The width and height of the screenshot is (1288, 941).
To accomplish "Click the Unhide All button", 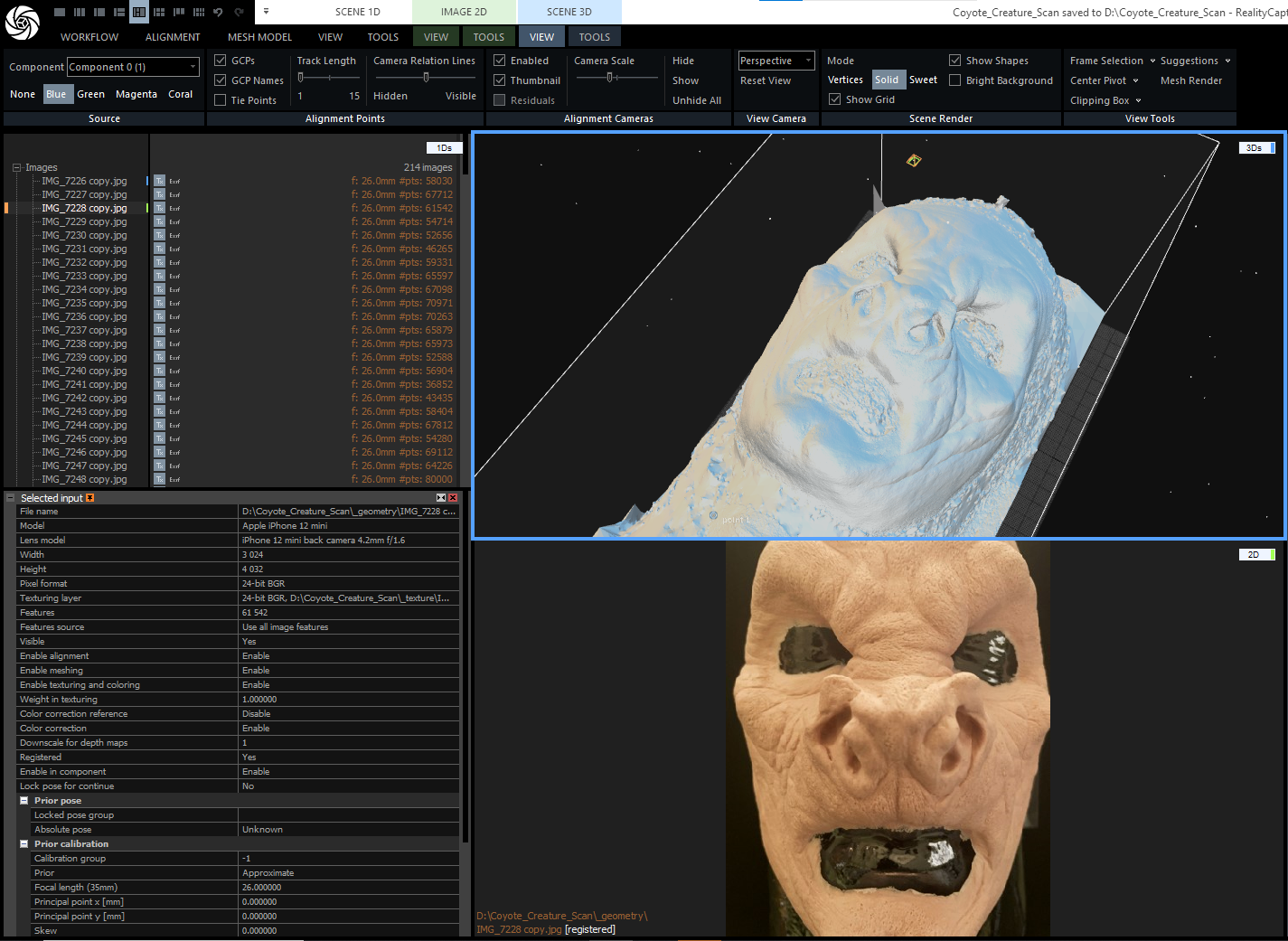I will click(696, 100).
